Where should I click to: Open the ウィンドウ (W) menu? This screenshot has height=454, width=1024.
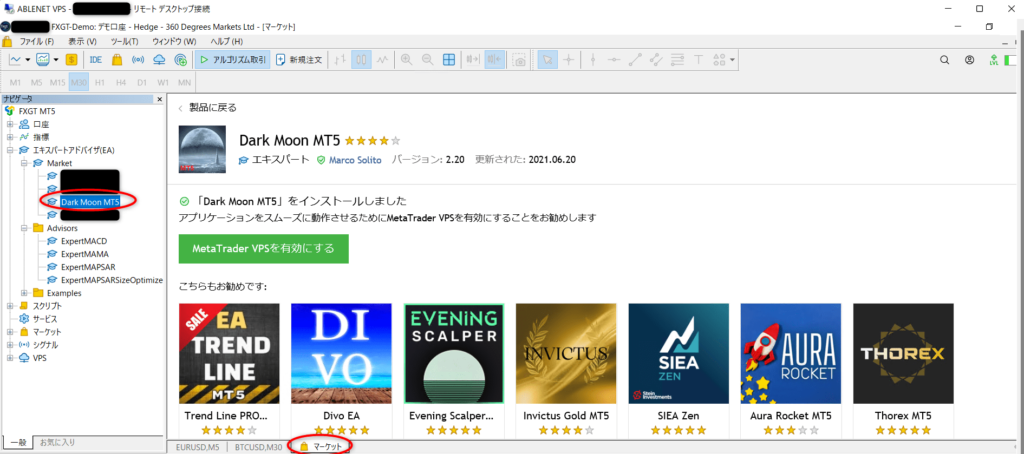[174, 41]
